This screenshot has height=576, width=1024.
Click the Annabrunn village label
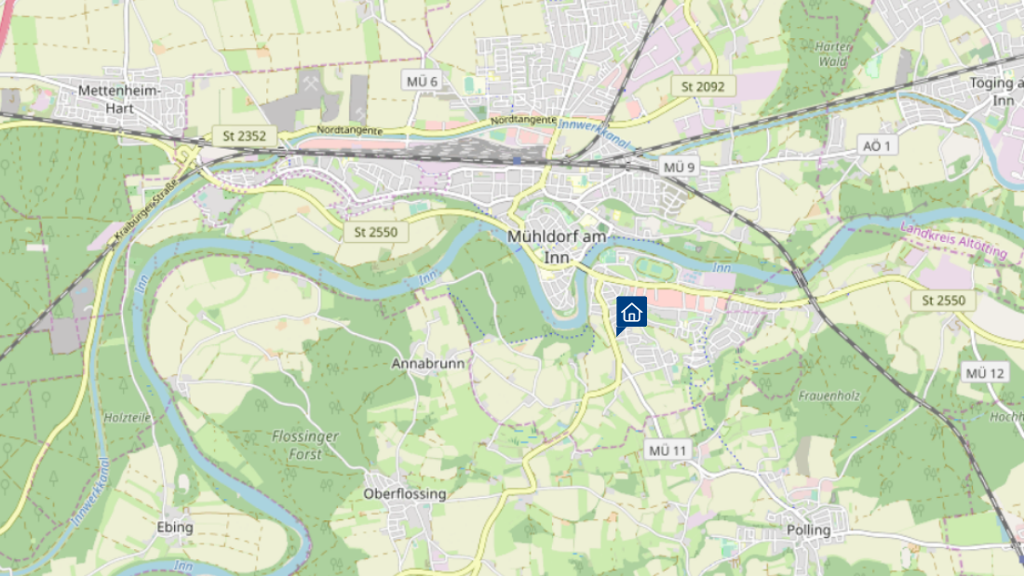coord(428,363)
